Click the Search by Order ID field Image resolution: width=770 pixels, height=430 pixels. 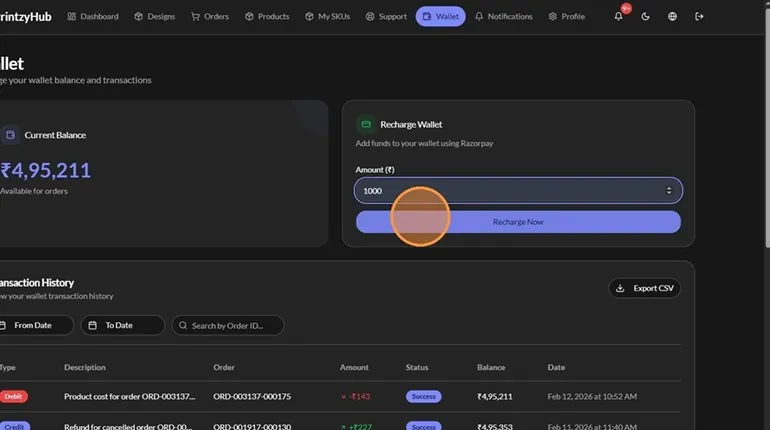[228, 325]
